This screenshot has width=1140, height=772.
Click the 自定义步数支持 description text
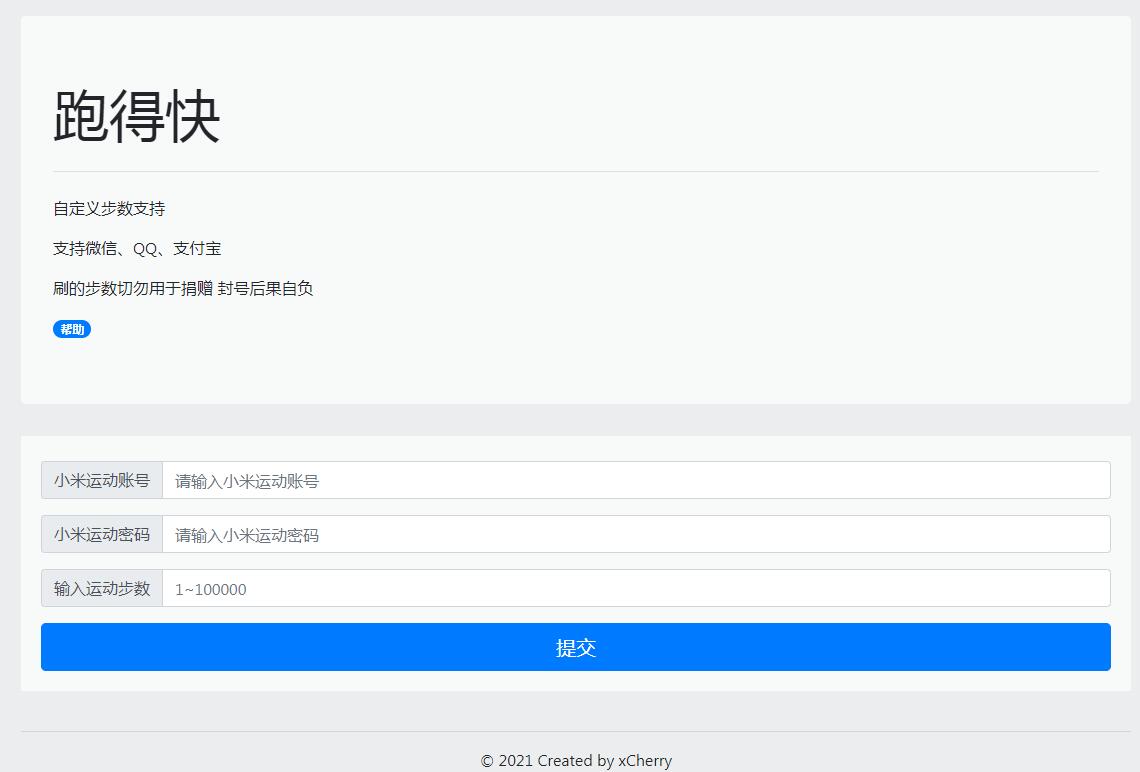pyautogui.click(x=110, y=209)
